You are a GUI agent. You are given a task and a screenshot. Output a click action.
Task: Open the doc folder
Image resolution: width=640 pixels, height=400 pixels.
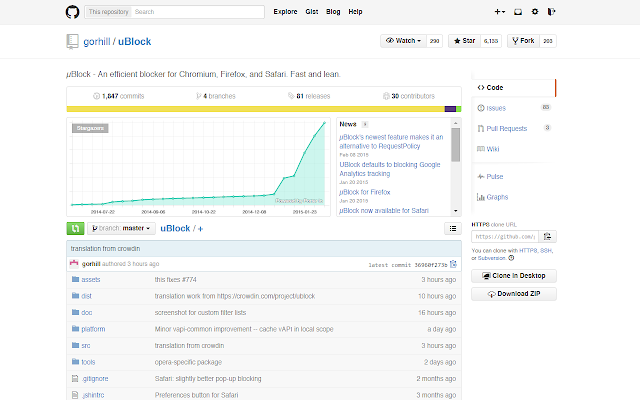pos(87,313)
